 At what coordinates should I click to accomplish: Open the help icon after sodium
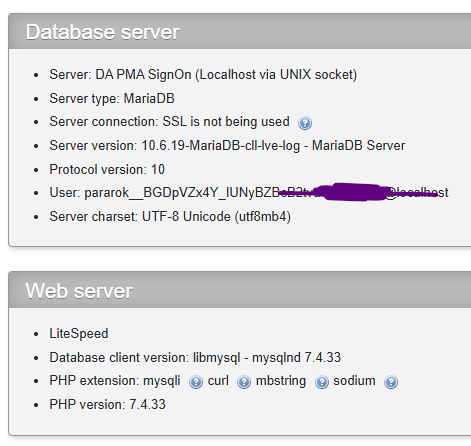(391, 382)
